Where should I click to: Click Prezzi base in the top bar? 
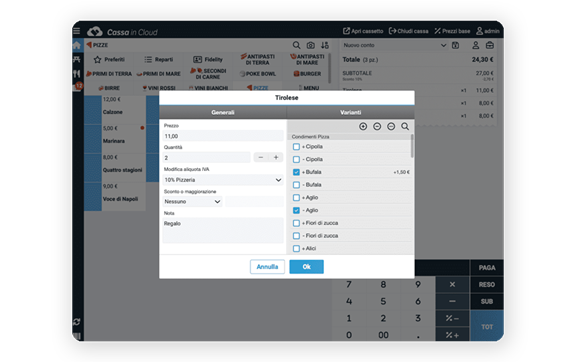tap(452, 31)
